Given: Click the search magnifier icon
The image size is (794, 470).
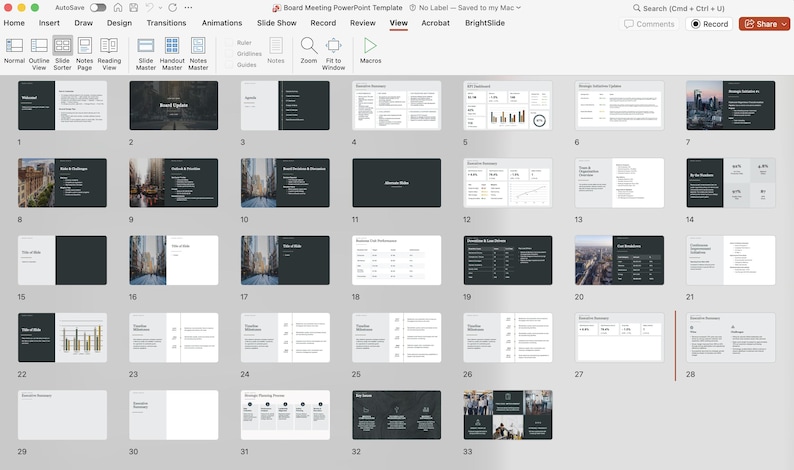Looking at the screenshot, I should click(637, 8).
